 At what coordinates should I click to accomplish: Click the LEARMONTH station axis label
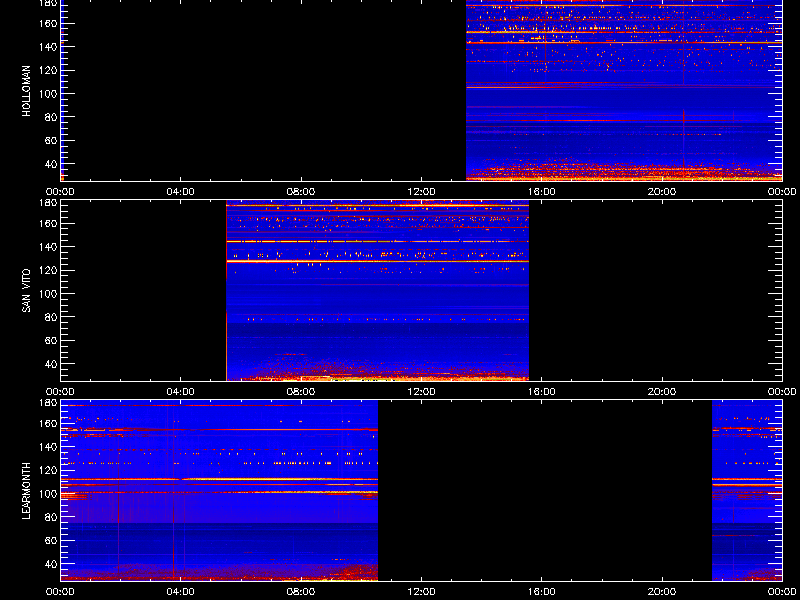pos(27,491)
